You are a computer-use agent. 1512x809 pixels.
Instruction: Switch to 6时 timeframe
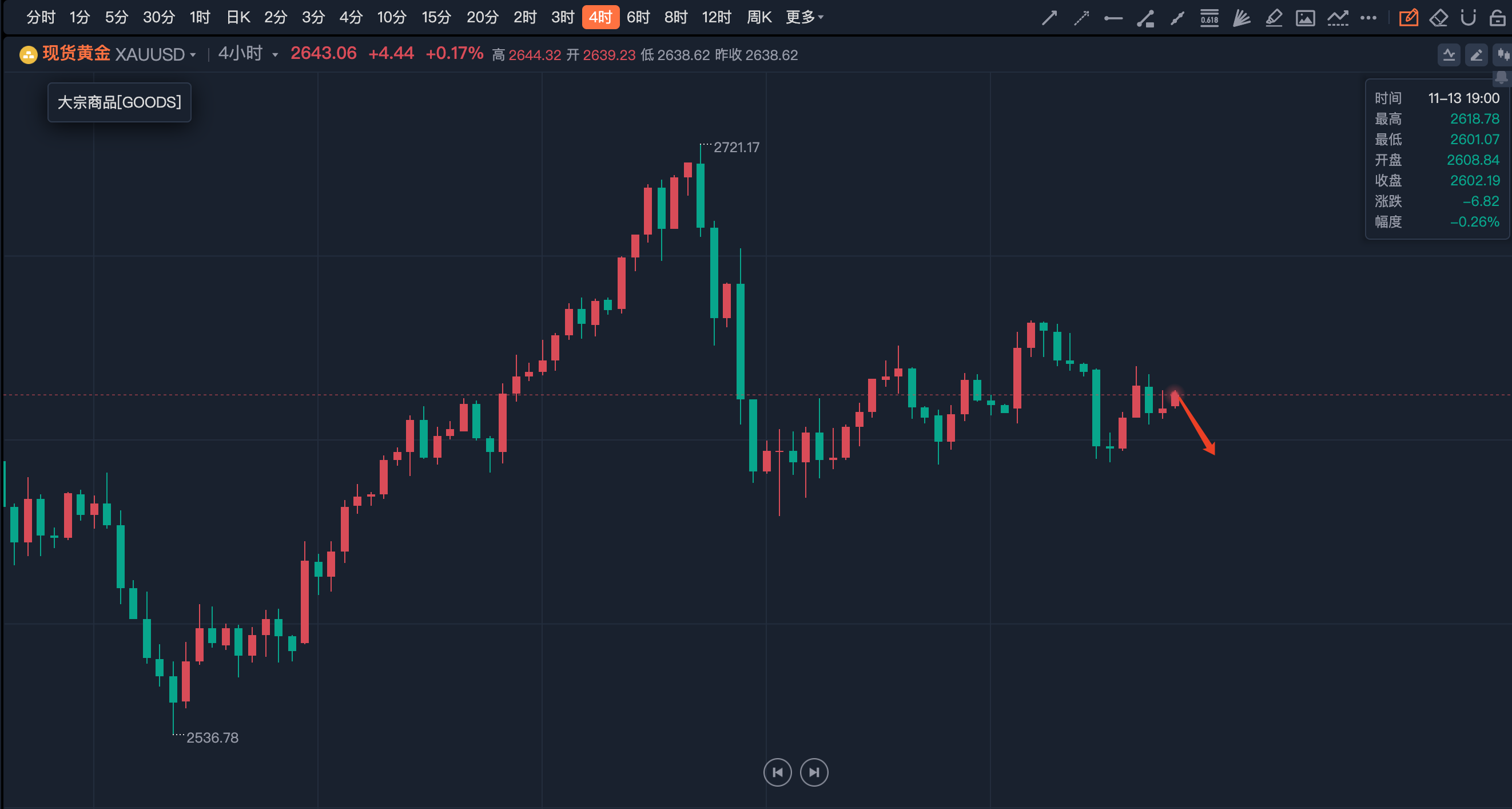[638, 18]
